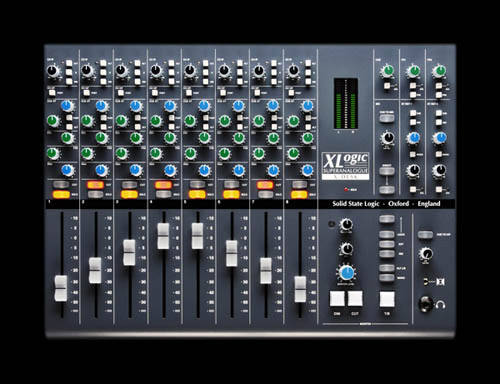This screenshot has width=500, height=384.
Task: Turn the blue Monitor Level knob
Action: coord(347,273)
